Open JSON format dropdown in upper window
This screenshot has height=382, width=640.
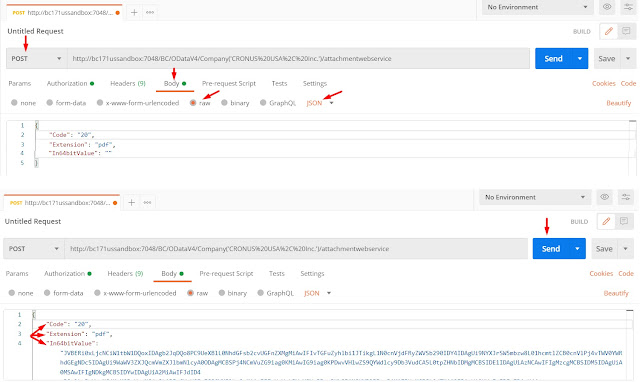click(x=320, y=103)
